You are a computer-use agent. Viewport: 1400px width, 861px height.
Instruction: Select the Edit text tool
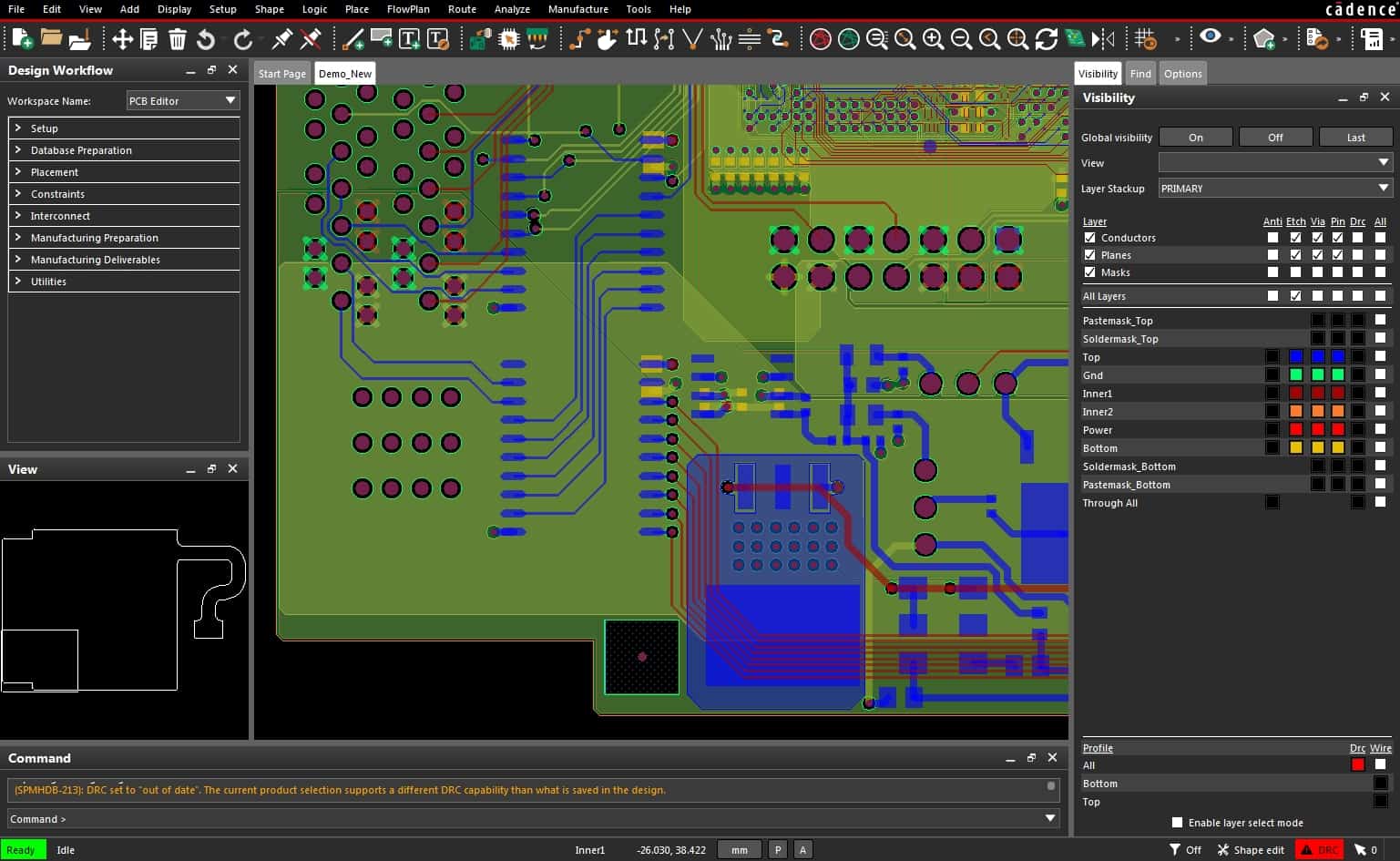(438, 38)
